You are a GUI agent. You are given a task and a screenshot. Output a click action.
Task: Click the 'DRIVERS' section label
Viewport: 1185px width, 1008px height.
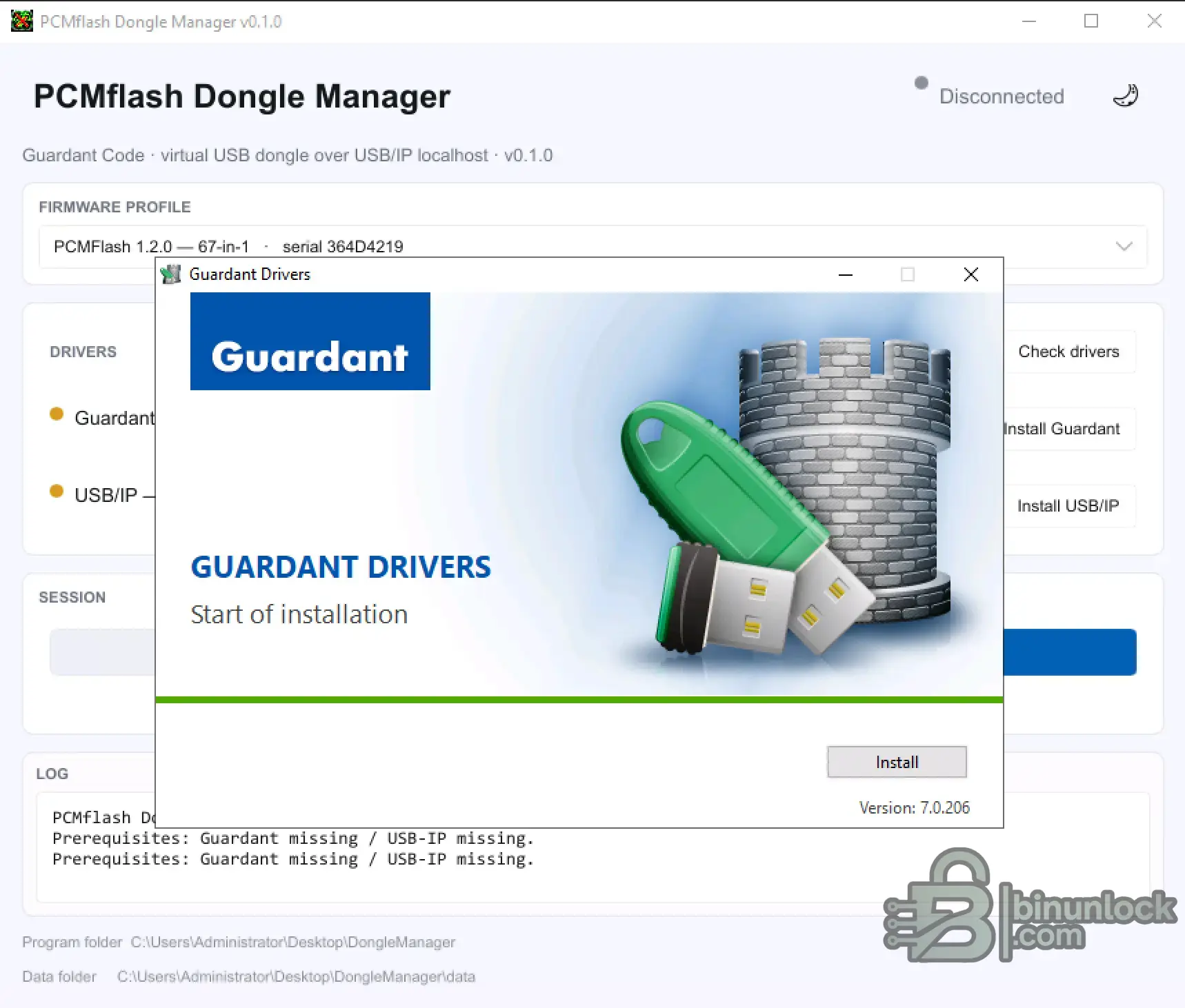[83, 352]
